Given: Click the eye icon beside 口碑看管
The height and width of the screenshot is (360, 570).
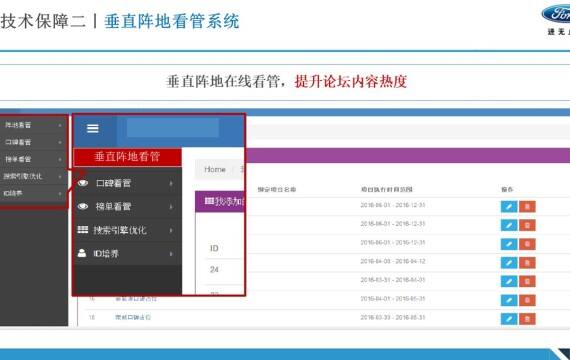Looking at the screenshot, I should [x=83, y=183].
